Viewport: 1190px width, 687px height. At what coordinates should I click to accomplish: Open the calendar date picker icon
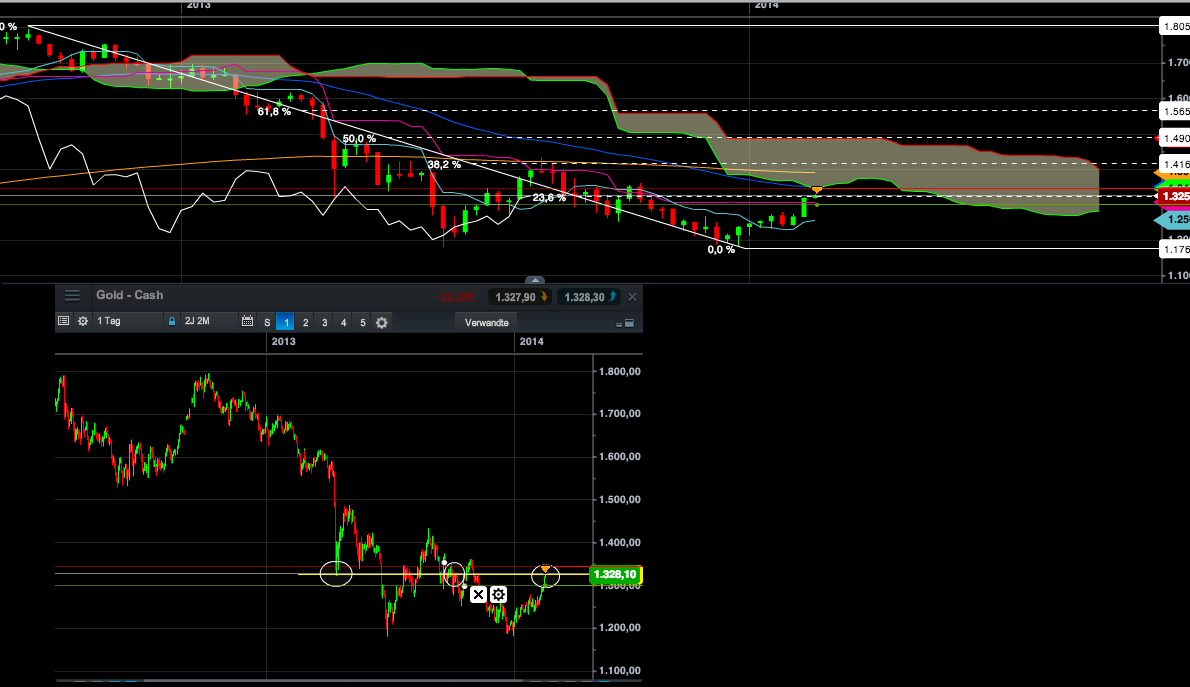tap(247, 321)
